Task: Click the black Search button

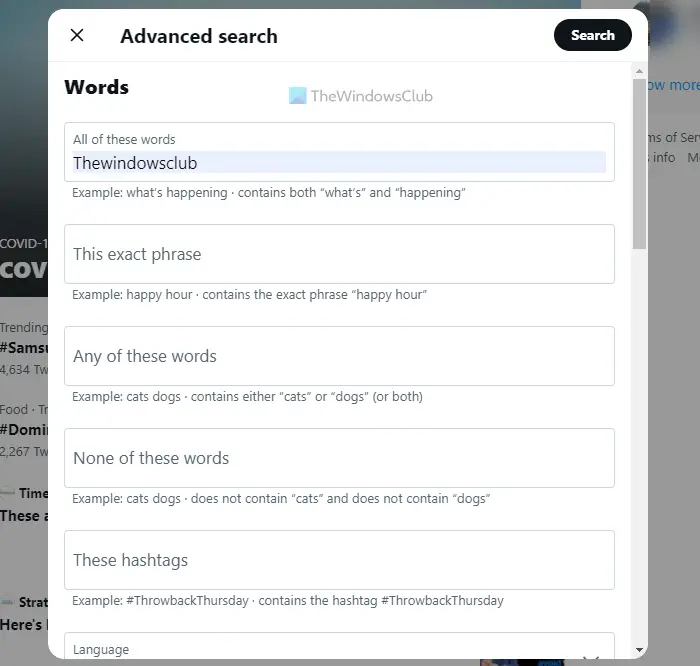Action: click(x=592, y=36)
